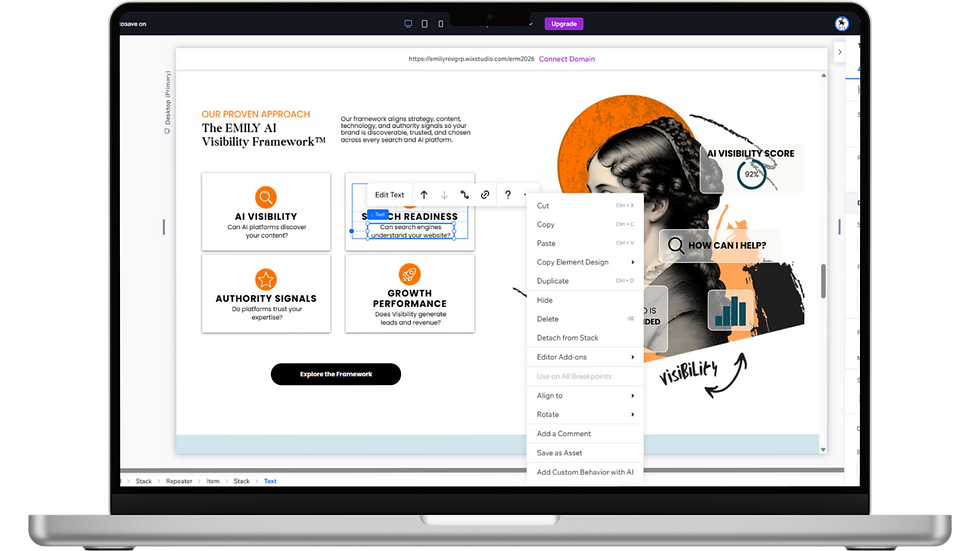
Task: Expand the Copy Element Design submenu
Action: click(632, 262)
